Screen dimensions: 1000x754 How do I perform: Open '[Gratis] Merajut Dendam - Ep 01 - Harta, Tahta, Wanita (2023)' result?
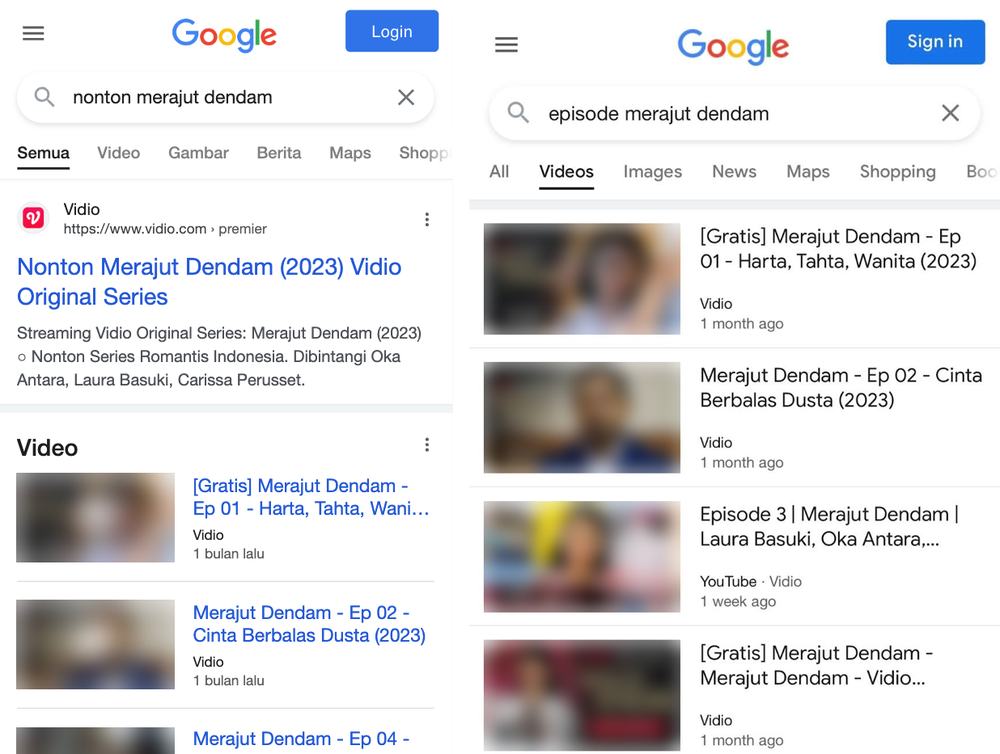[838, 249]
